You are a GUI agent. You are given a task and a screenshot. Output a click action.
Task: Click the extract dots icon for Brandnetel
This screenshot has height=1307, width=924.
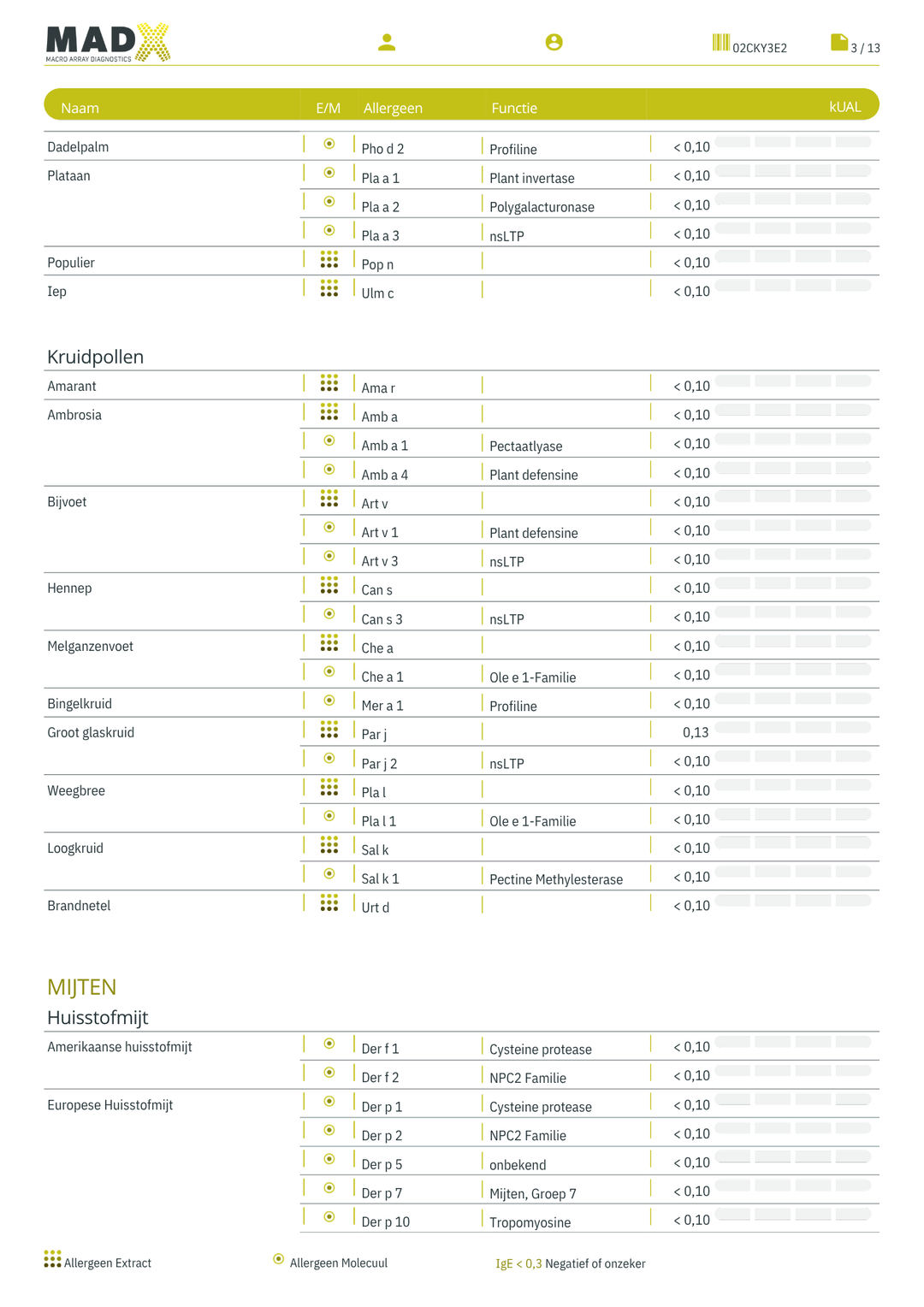click(x=329, y=903)
